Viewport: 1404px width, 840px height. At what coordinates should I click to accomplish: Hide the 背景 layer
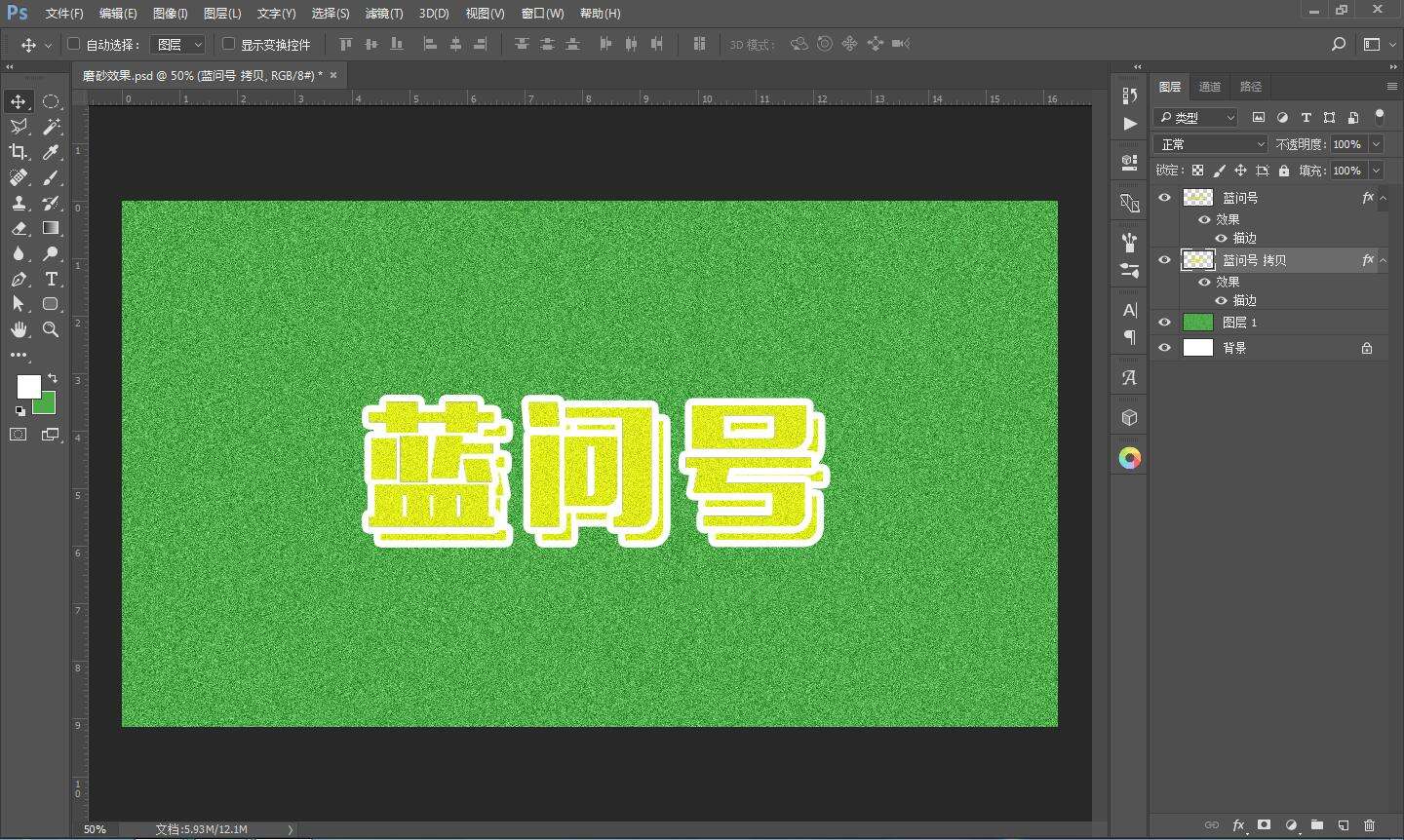1164,348
